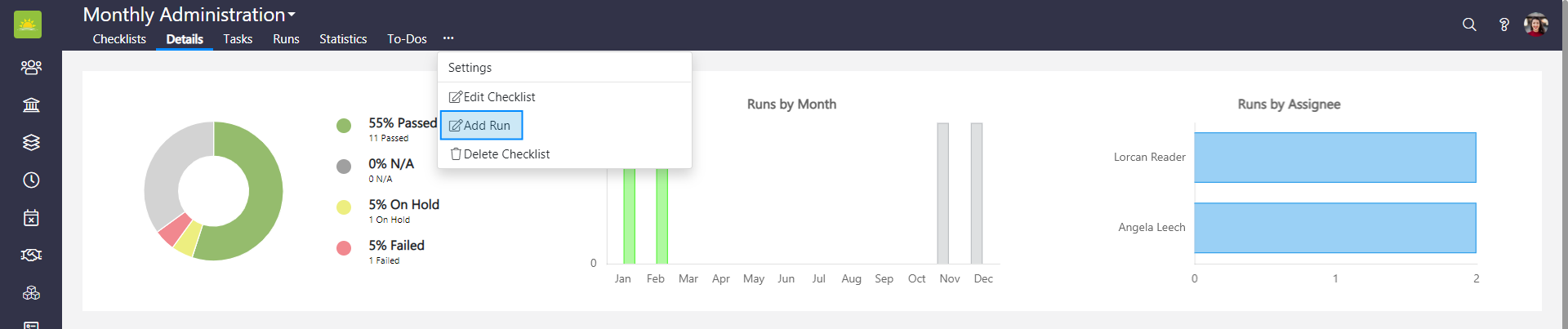Open the people group sidebar icon
The height and width of the screenshot is (329, 1568).
(x=31, y=67)
